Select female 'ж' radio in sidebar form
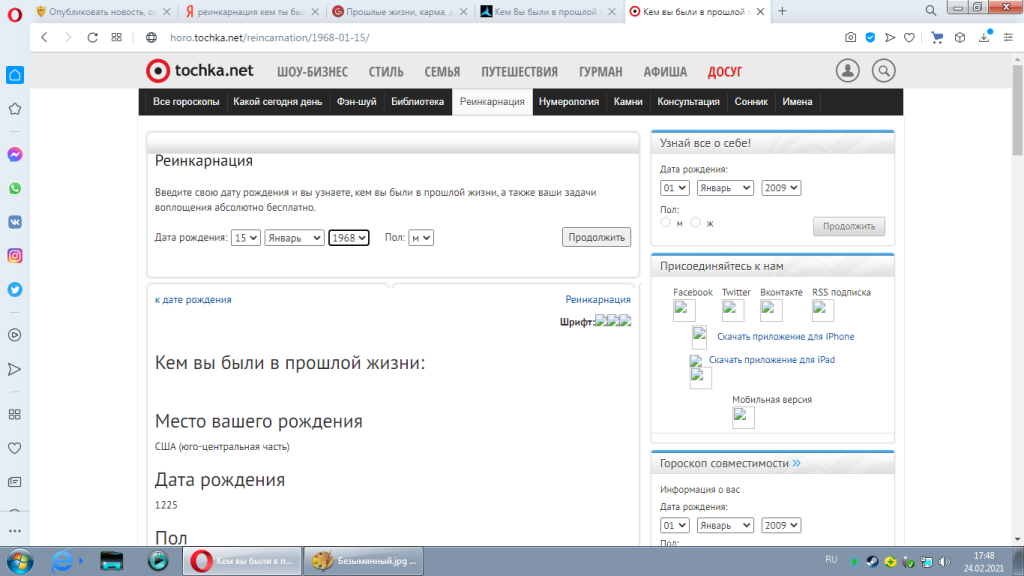The width and height of the screenshot is (1024, 576). (x=696, y=223)
